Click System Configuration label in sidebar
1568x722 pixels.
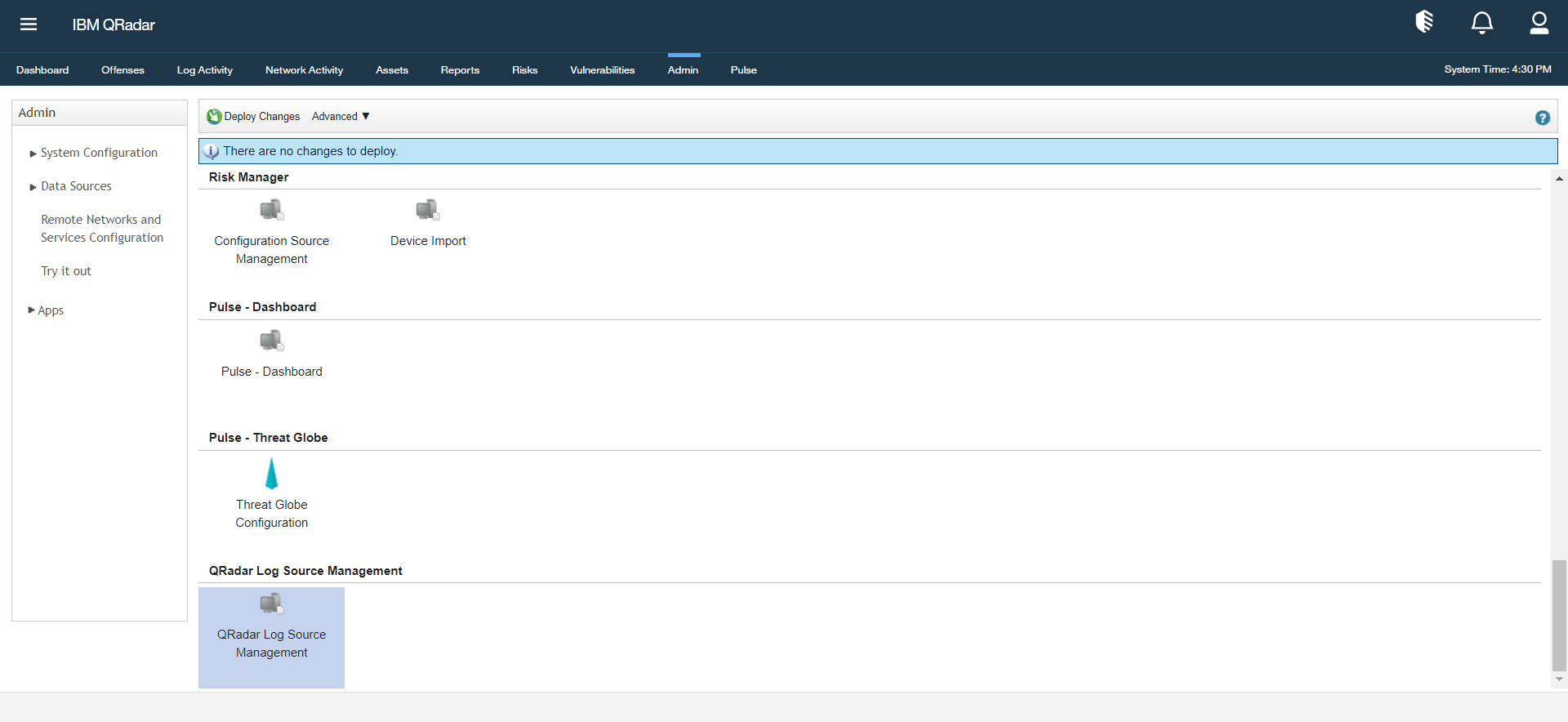[x=99, y=153]
